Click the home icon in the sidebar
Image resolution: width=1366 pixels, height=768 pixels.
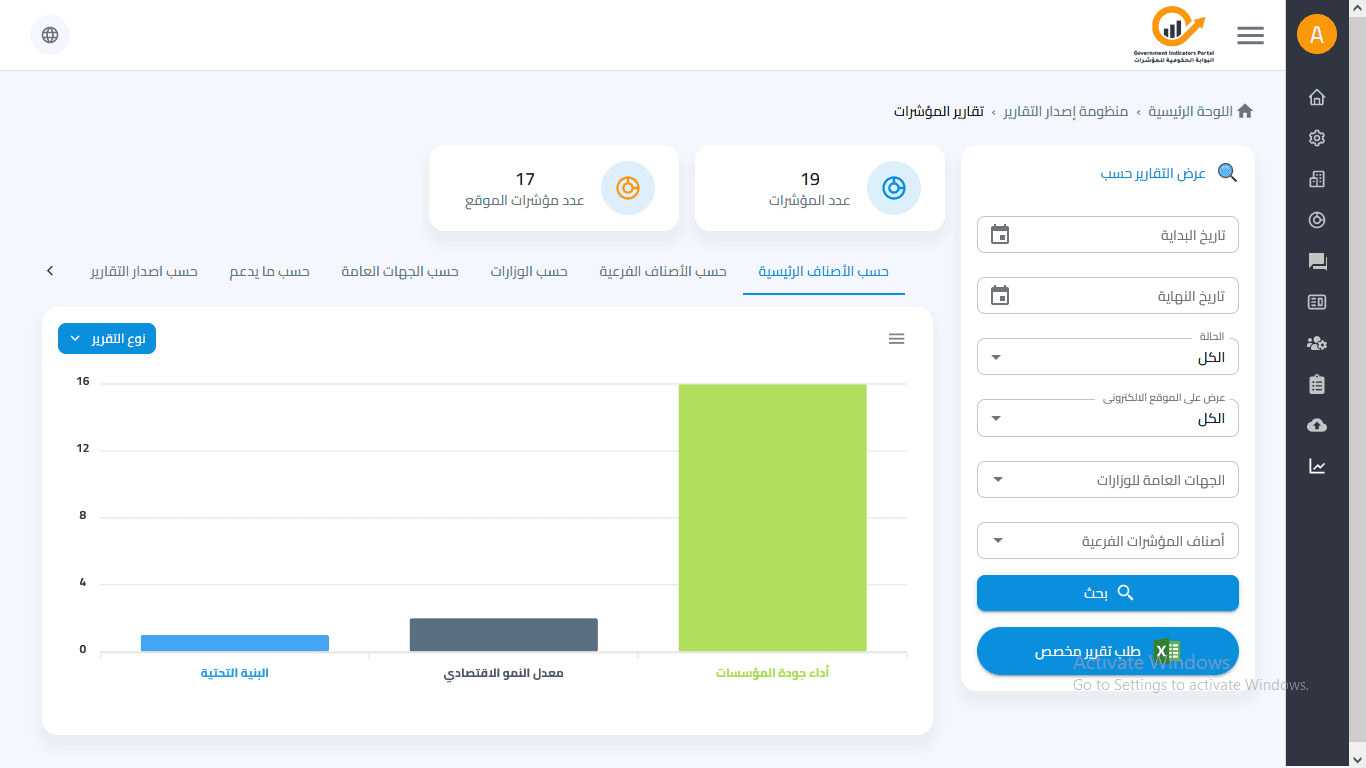point(1317,97)
